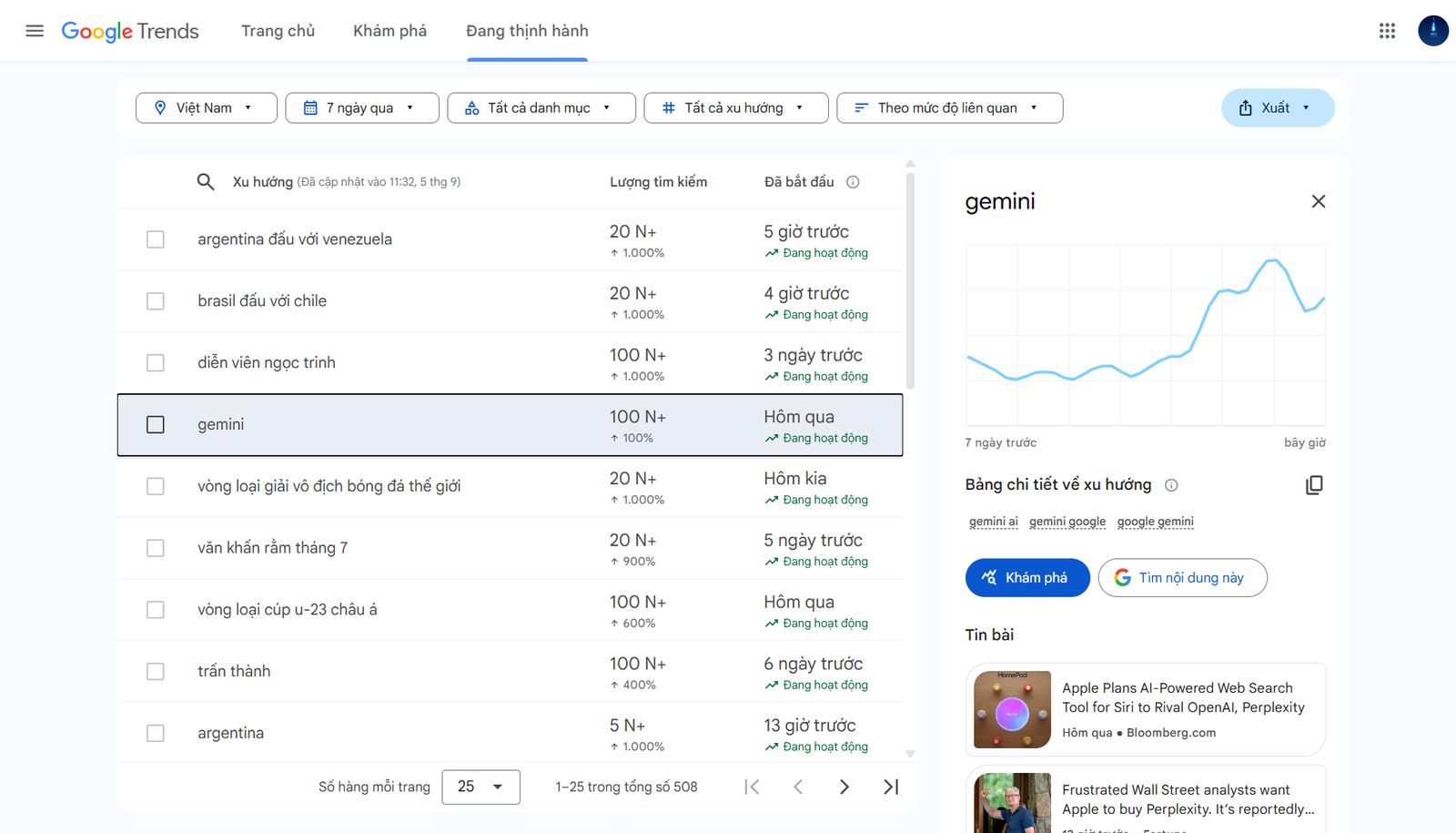Open the 'google gemini' related query
The height and width of the screenshot is (833, 1456).
tap(1156, 522)
